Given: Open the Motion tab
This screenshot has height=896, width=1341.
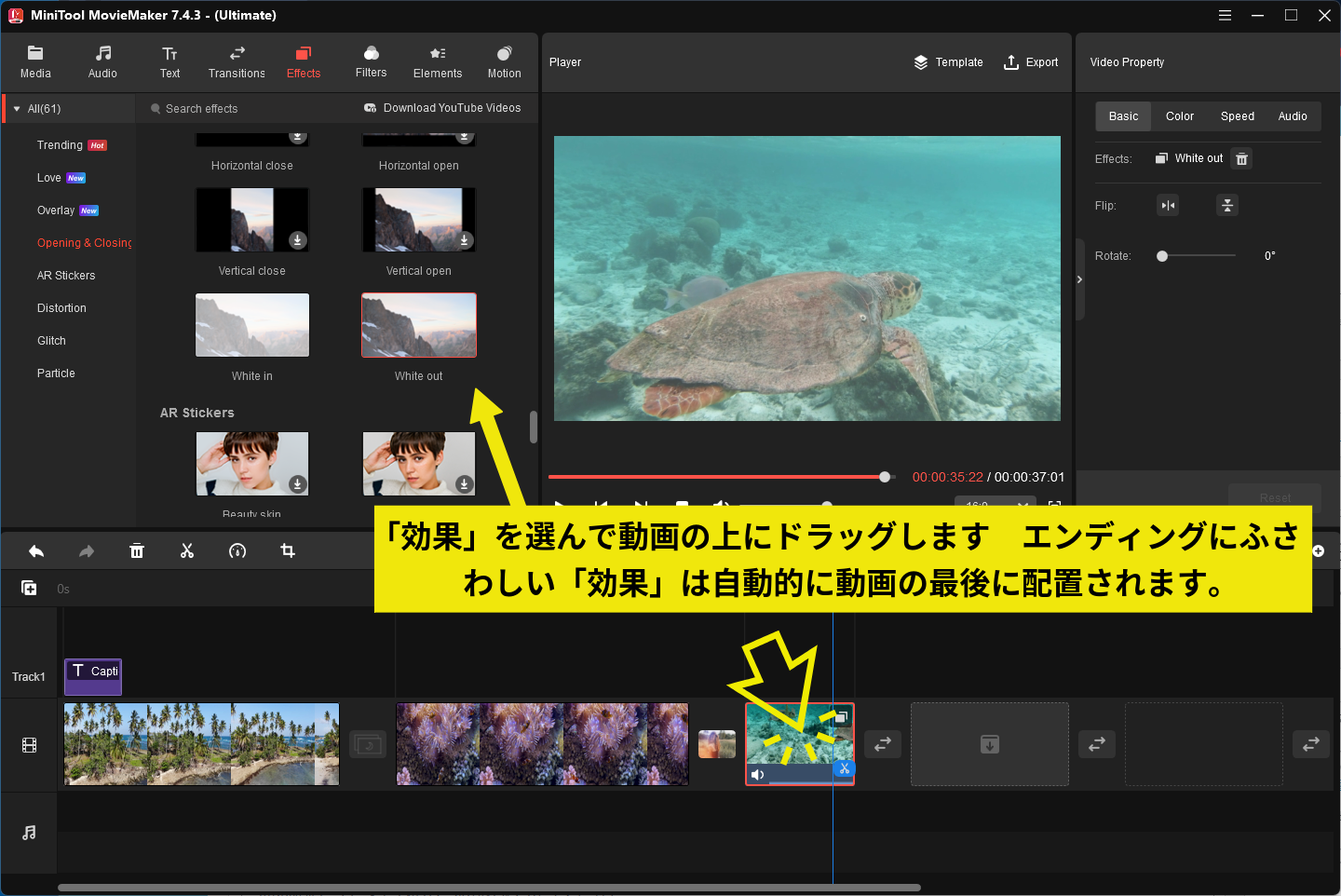Looking at the screenshot, I should pyautogui.click(x=504, y=61).
